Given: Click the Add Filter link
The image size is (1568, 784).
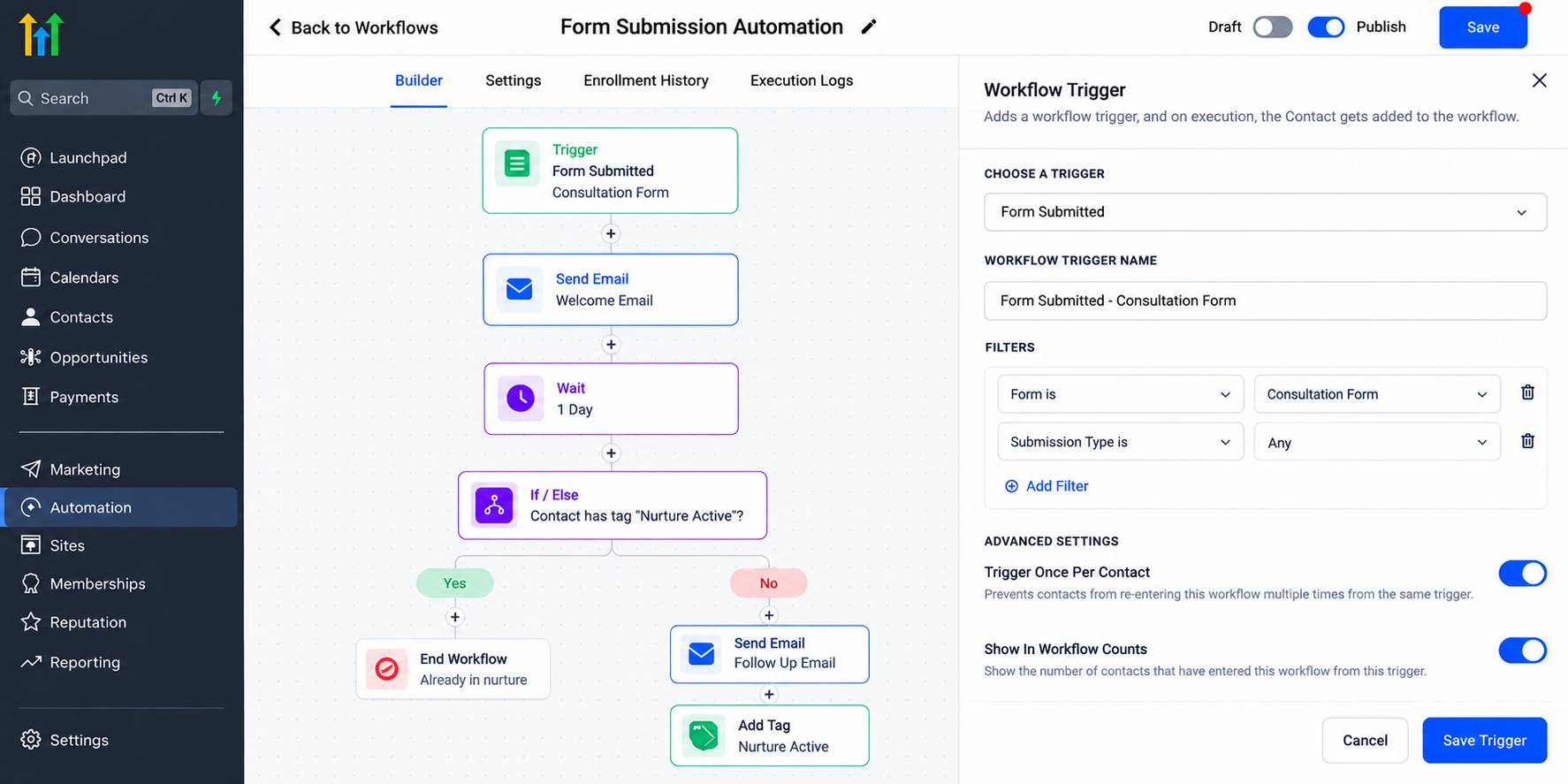Looking at the screenshot, I should pyautogui.click(x=1047, y=486).
